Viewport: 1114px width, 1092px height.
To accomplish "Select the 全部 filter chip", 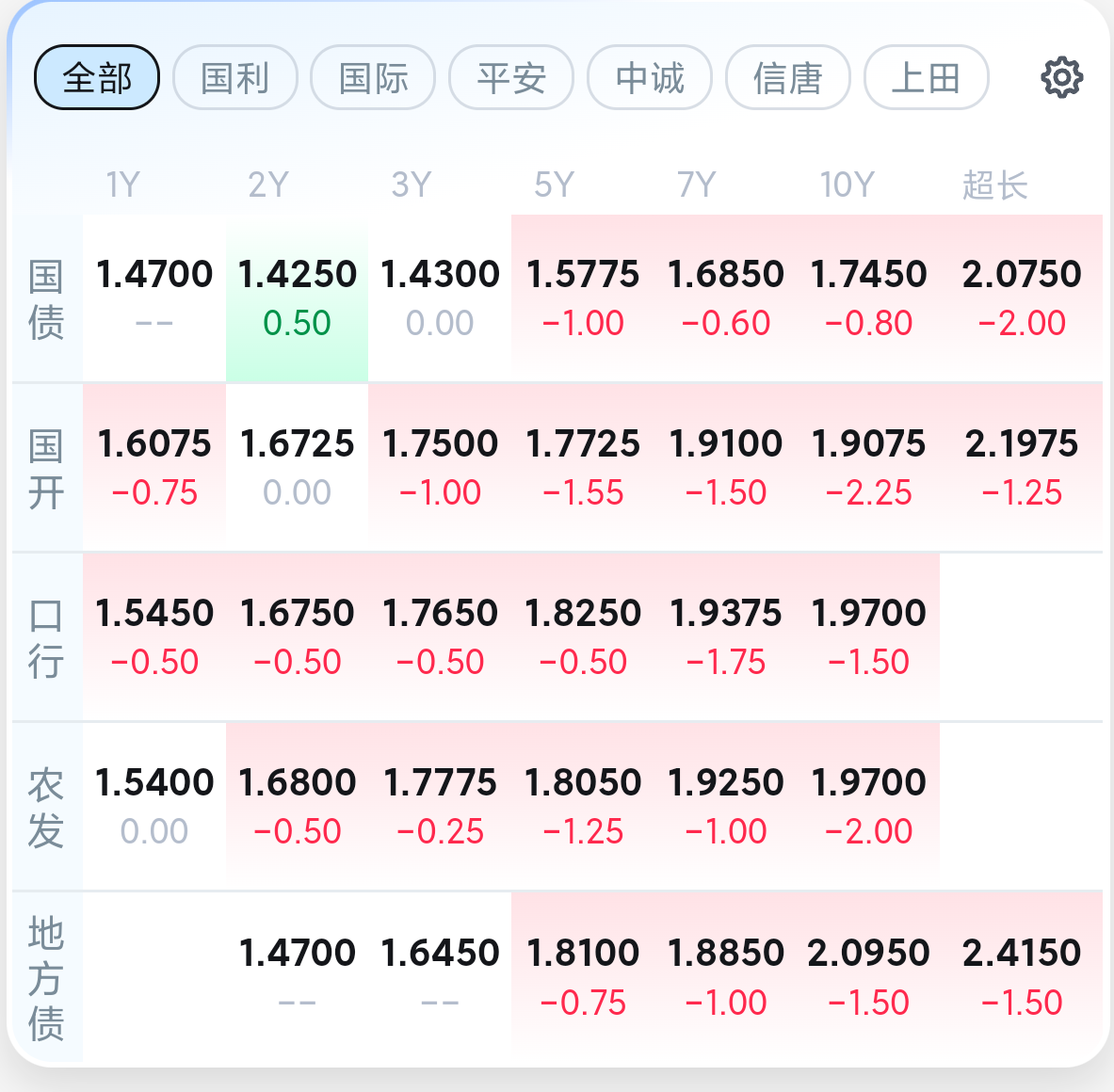I will tap(97, 77).
